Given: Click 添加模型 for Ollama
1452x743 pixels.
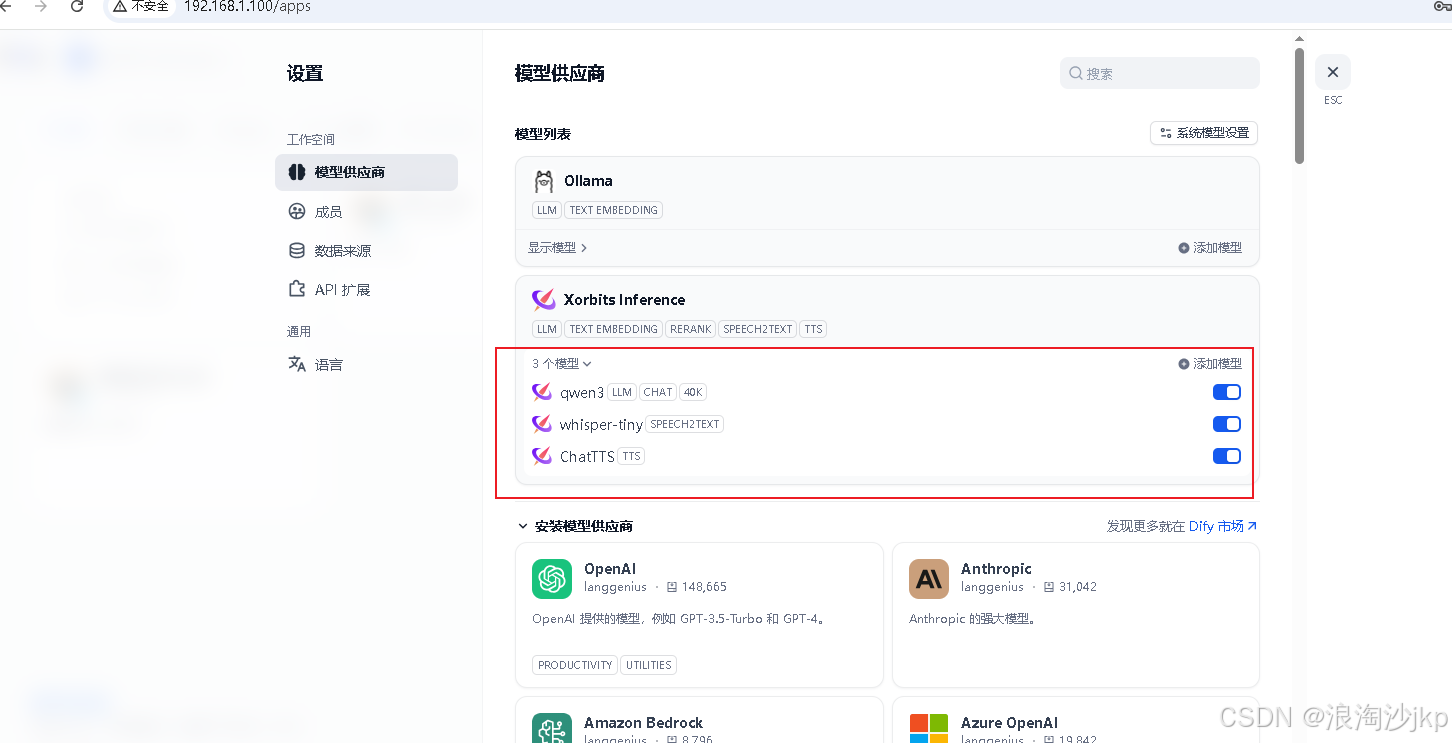Looking at the screenshot, I should pos(1210,248).
